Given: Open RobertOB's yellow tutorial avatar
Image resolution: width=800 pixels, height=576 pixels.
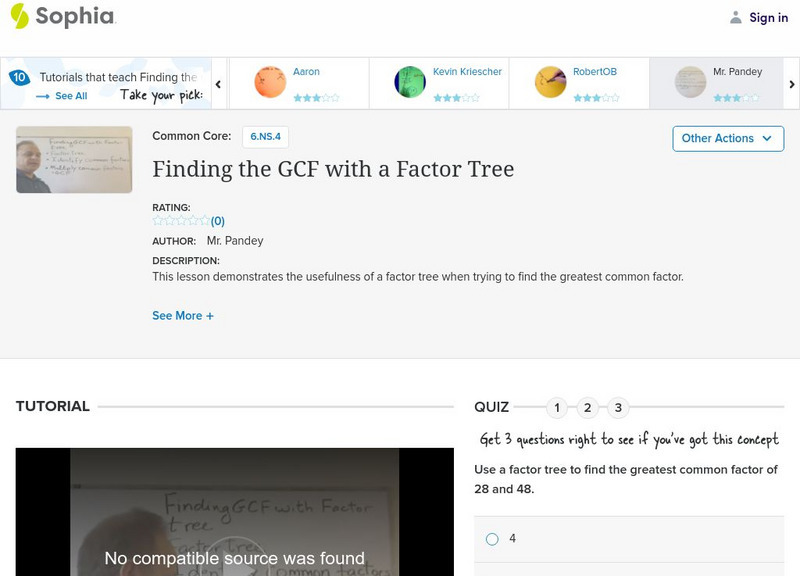Looking at the screenshot, I should [550, 82].
